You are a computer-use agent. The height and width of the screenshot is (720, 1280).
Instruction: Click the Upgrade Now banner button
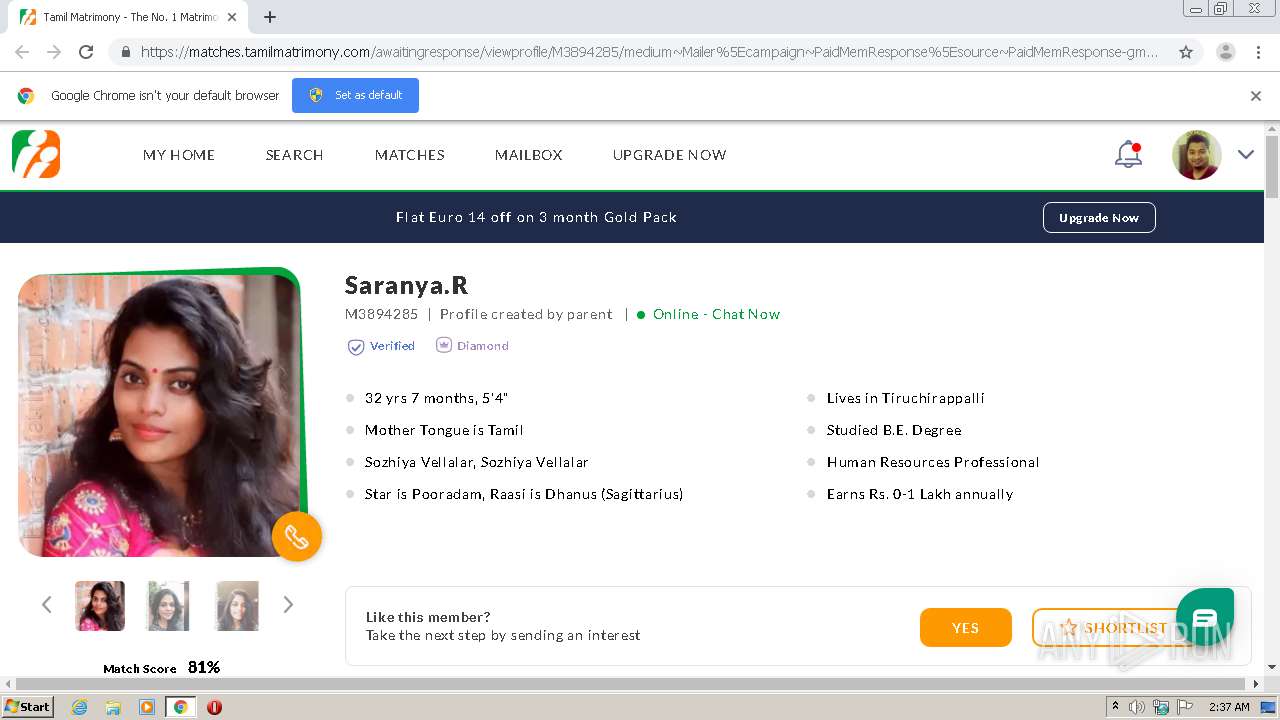point(1099,218)
